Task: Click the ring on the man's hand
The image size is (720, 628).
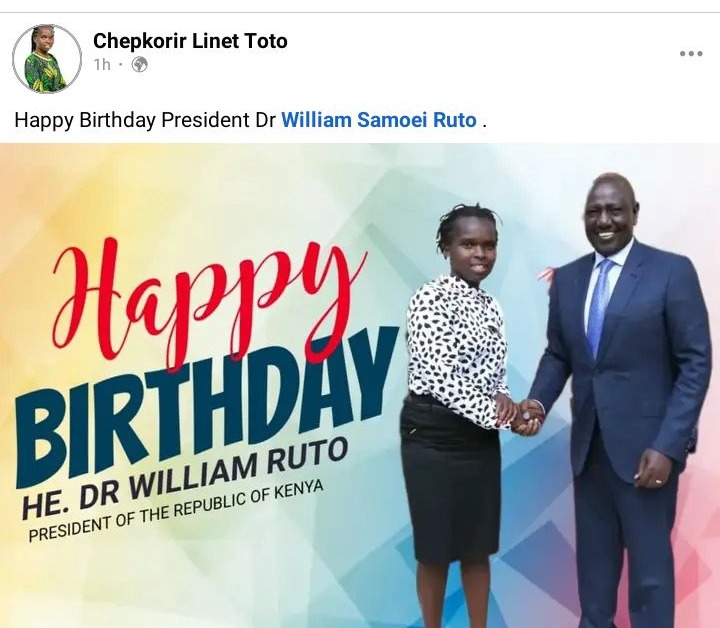Action: click(x=658, y=482)
